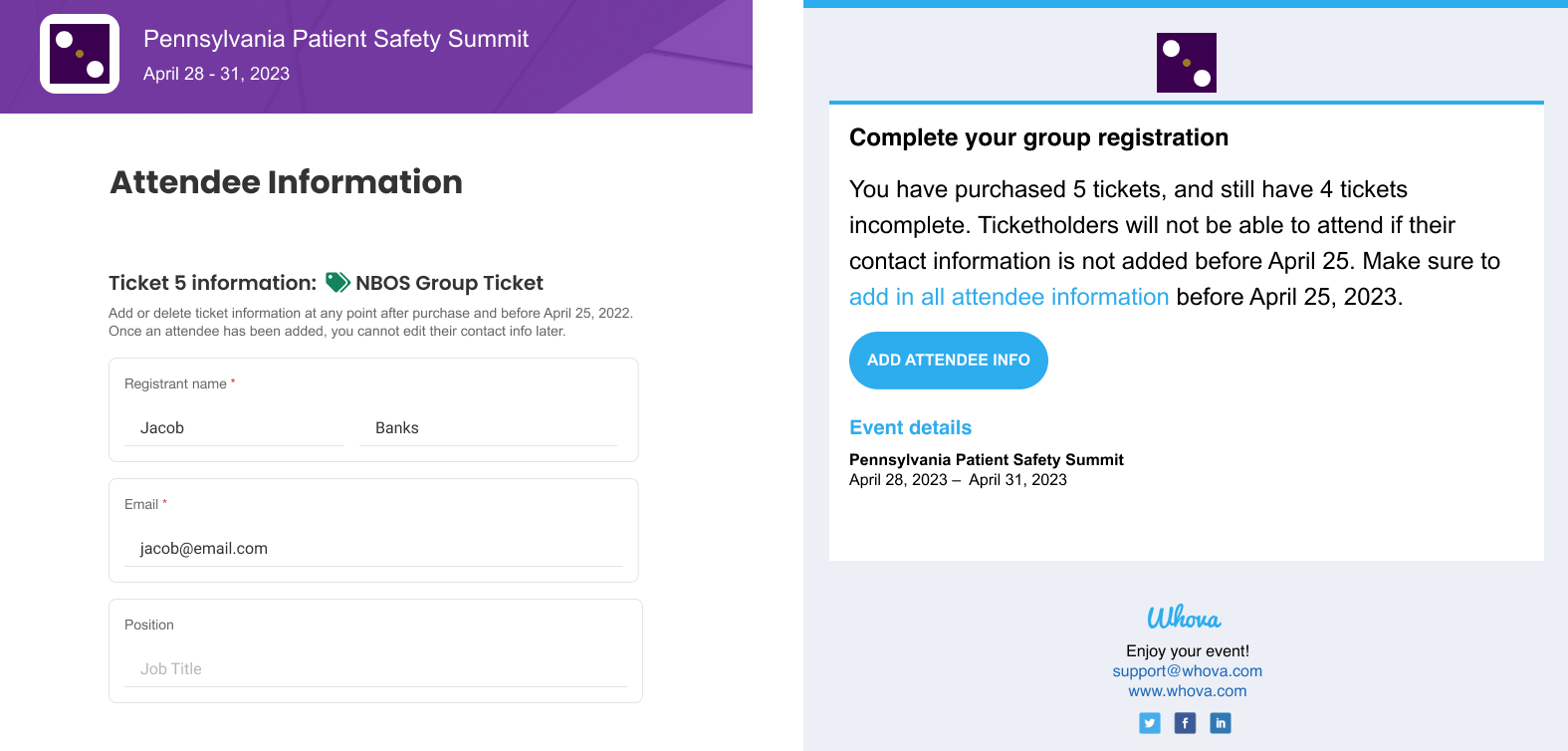Click the first name field containing Jacob

click(234, 428)
